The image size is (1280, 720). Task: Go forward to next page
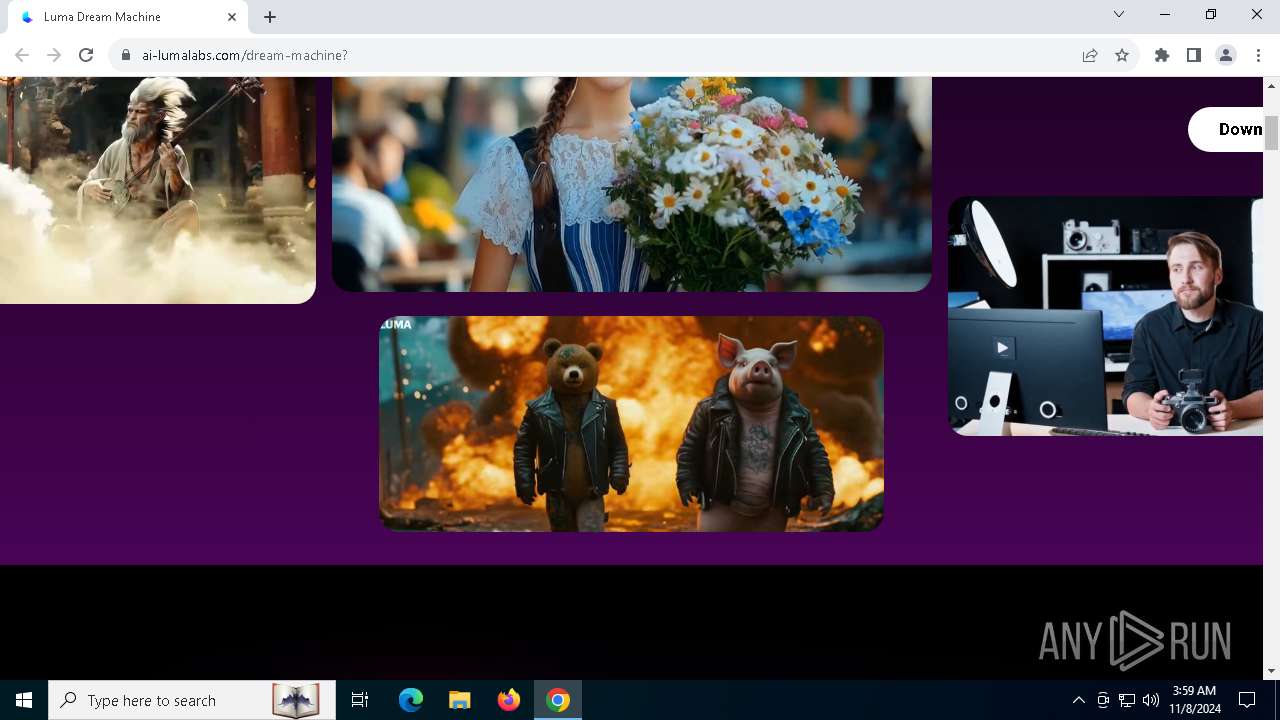tap(54, 55)
